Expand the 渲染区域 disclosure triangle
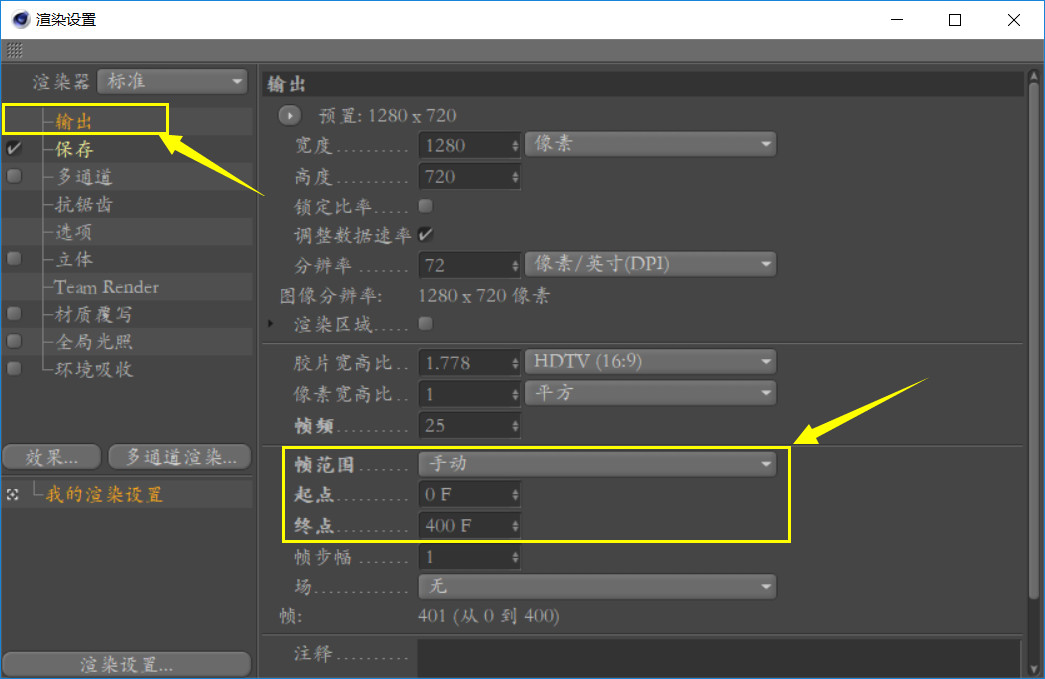Image resolution: width=1045 pixels, height=679 pixels. (271, 324)
